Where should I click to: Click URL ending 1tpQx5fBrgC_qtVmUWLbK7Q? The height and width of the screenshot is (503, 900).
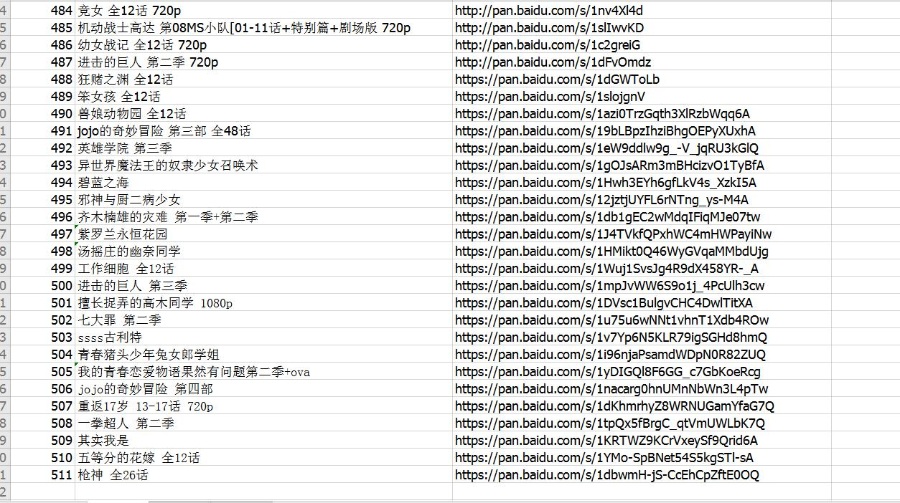[610, 424]
